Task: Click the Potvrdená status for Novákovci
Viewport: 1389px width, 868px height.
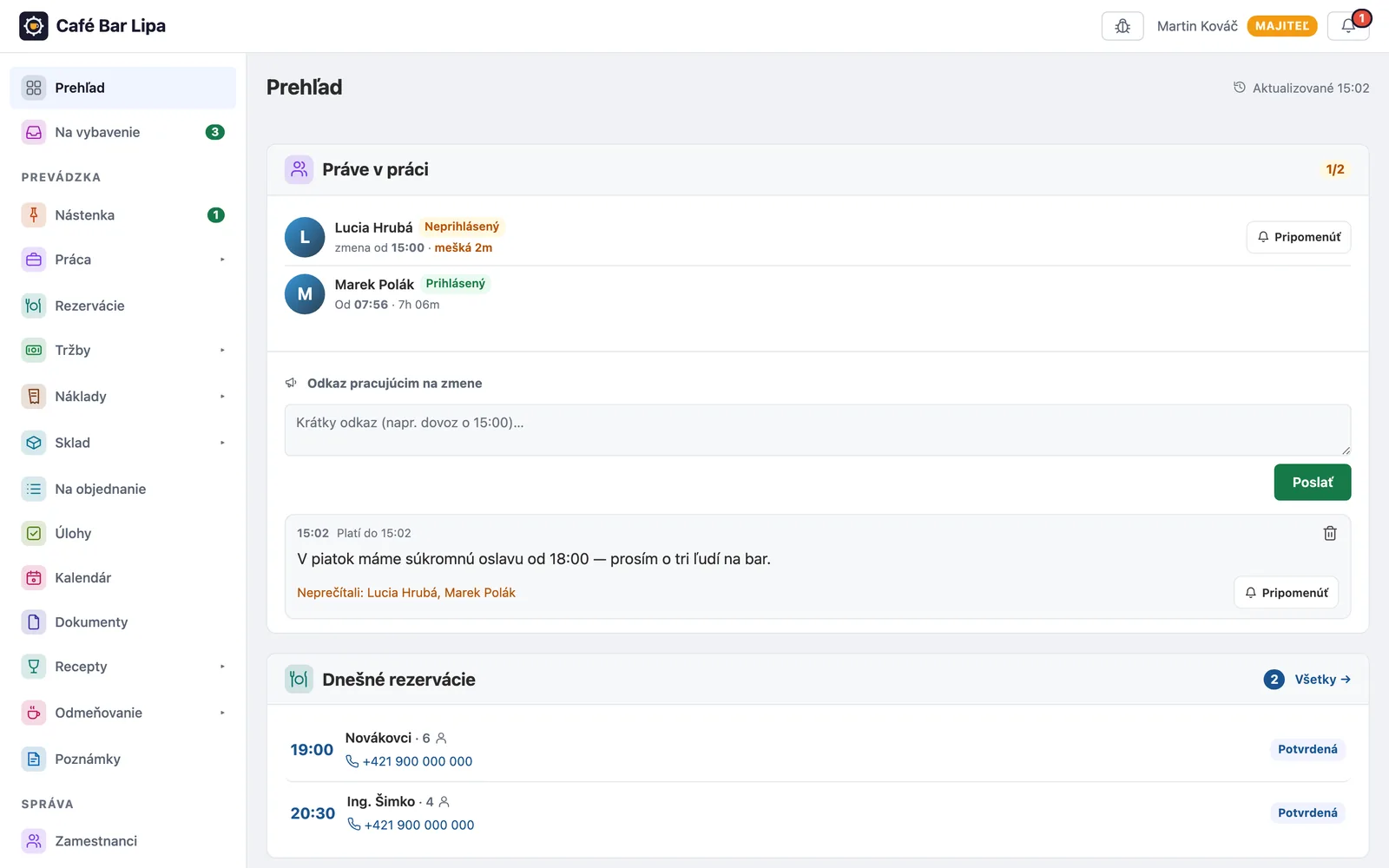Action: click(1307, 749)
